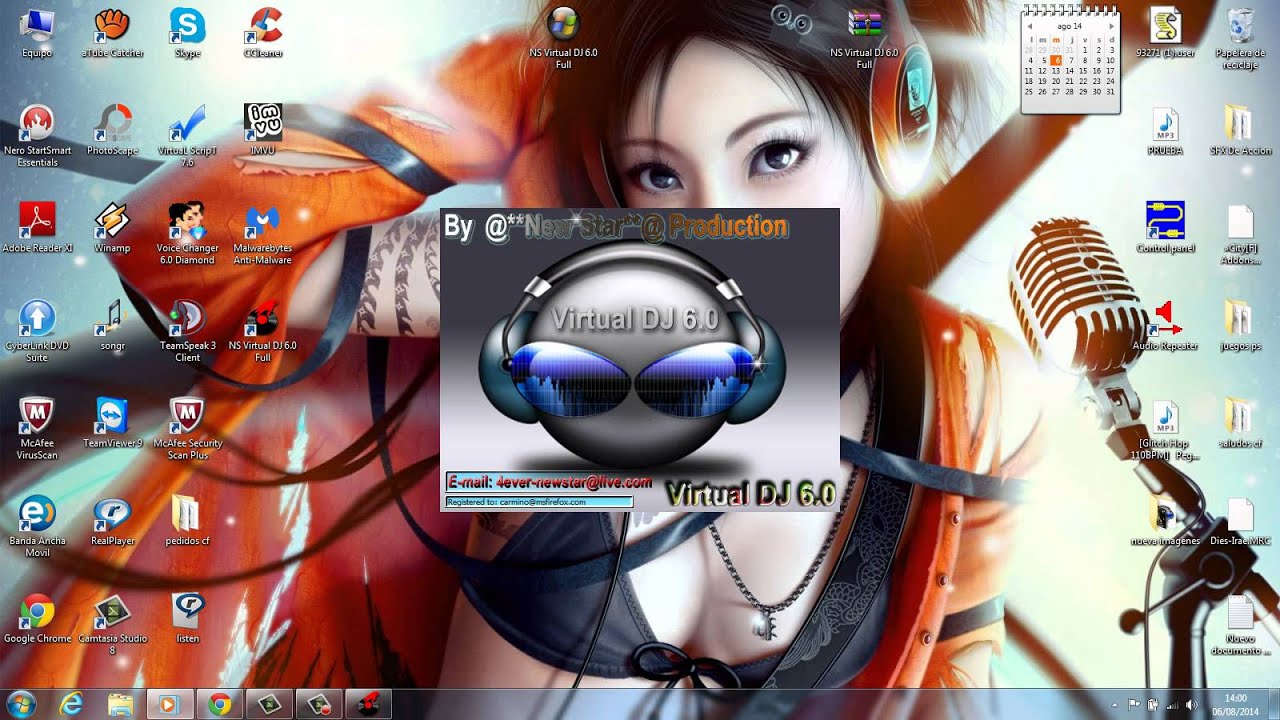The width and height of the screenshot is (1280, 720).
Task: Click Show desktop button at taskbar end
Action: click(1272, 704)
